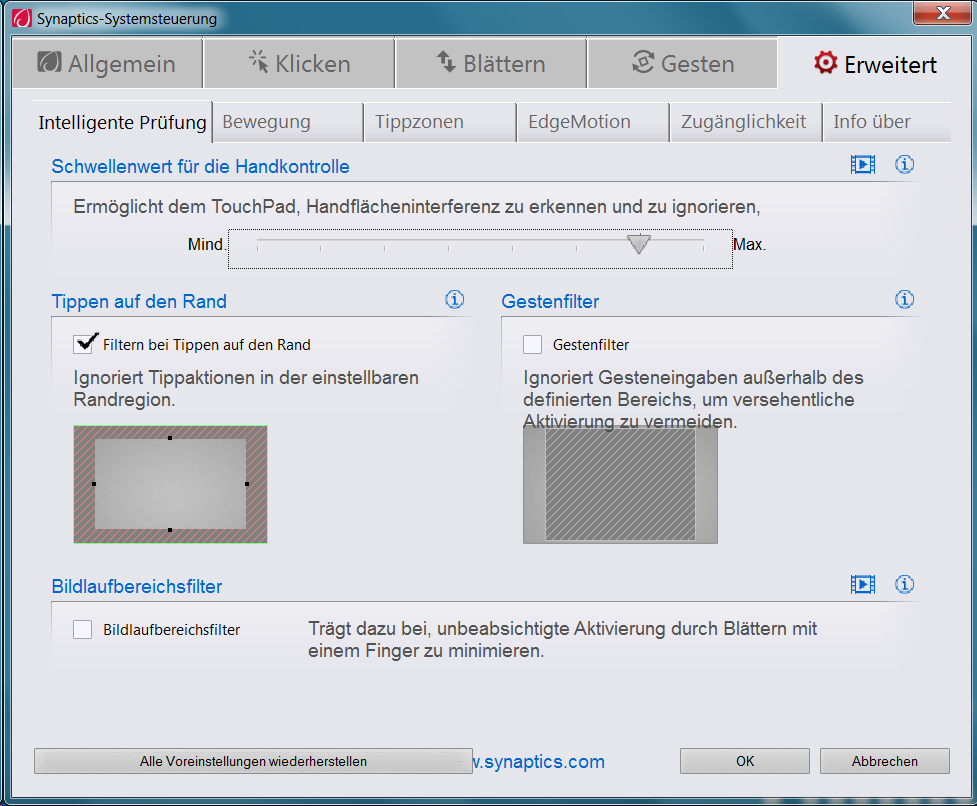Click the edge tap region preview image
Viewport: 977px width, 806px height.
170,485
